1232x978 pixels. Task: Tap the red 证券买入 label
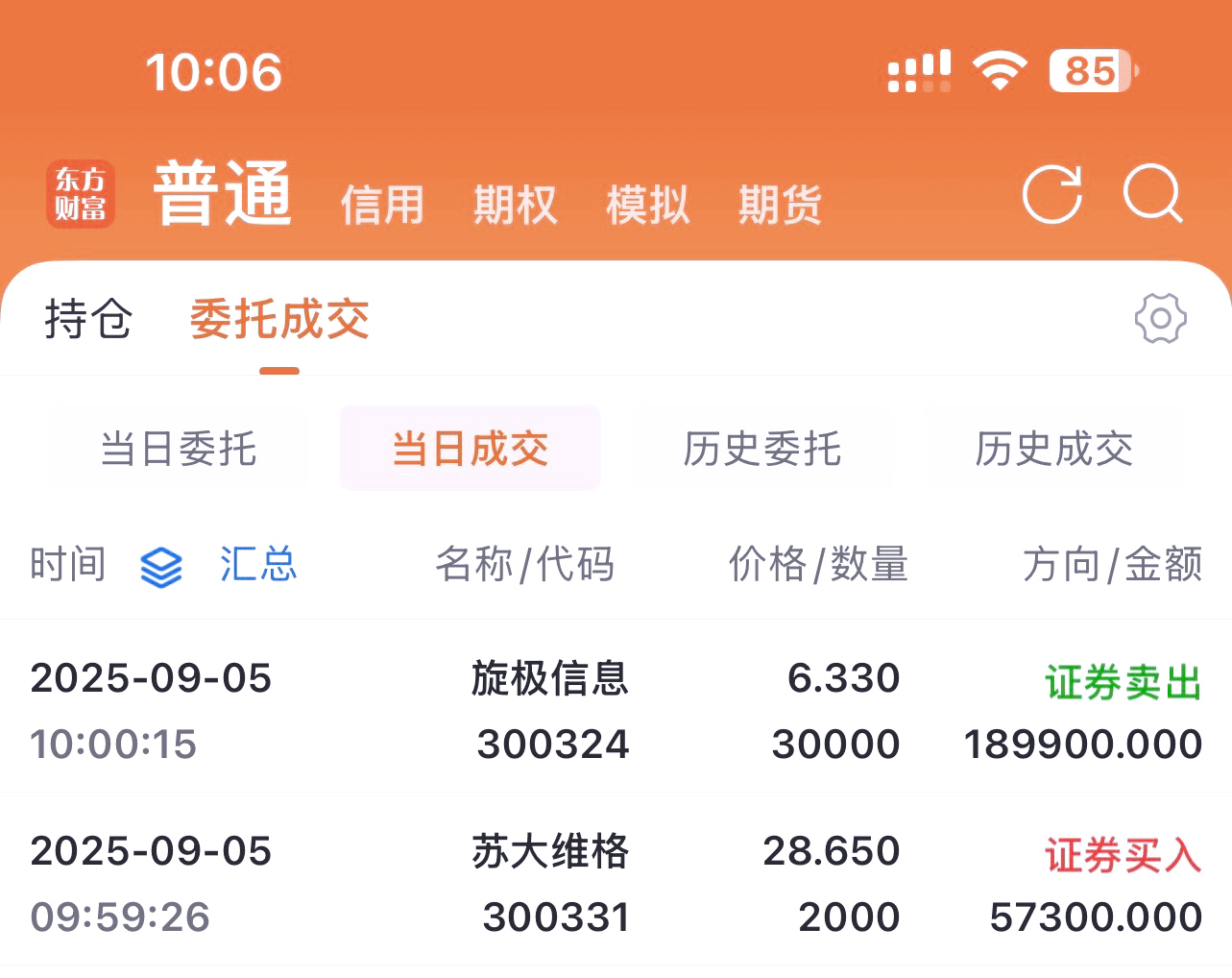pos(1123,856)
